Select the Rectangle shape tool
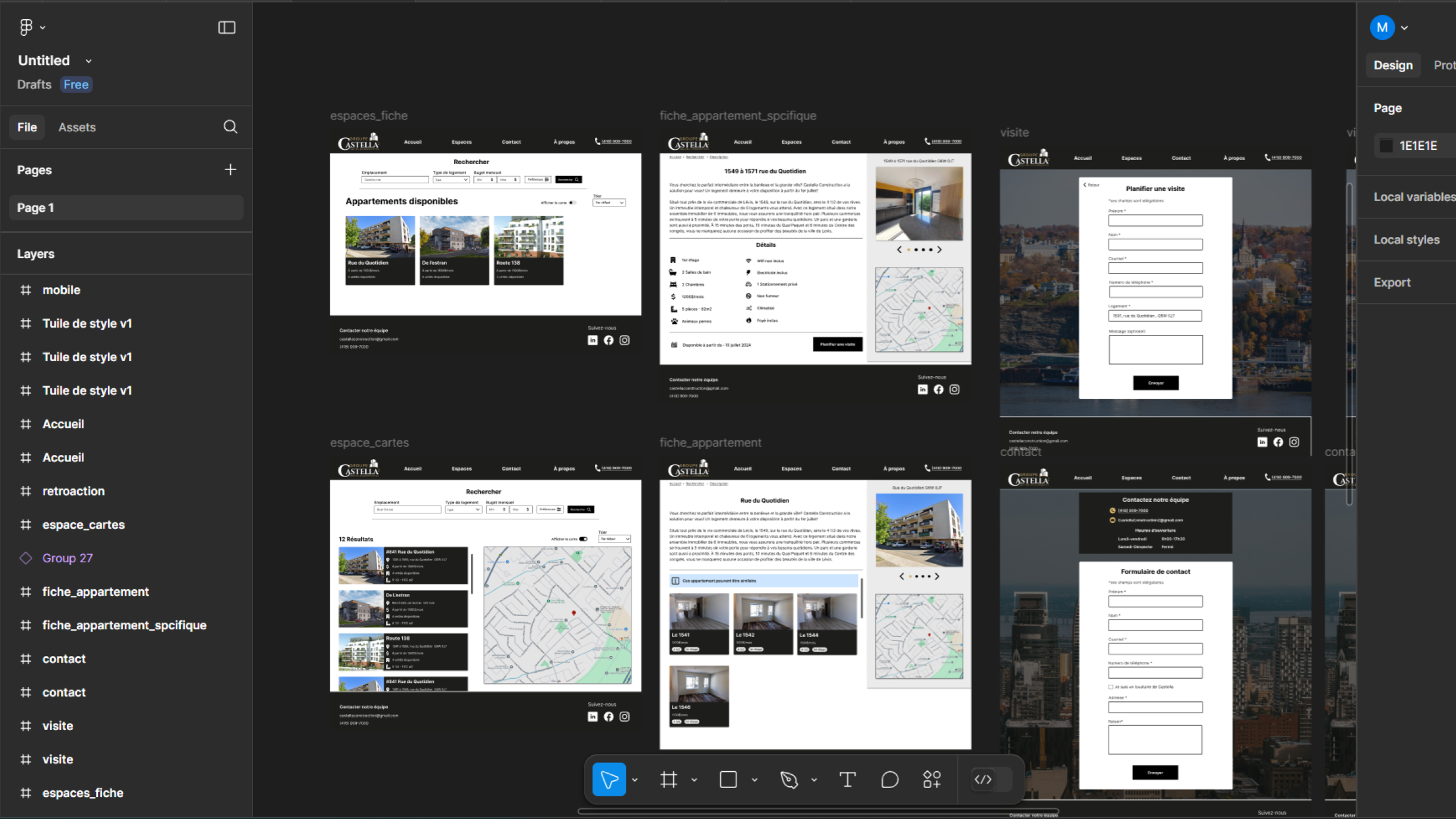1456x819 pixels. [x=728, y=780]
